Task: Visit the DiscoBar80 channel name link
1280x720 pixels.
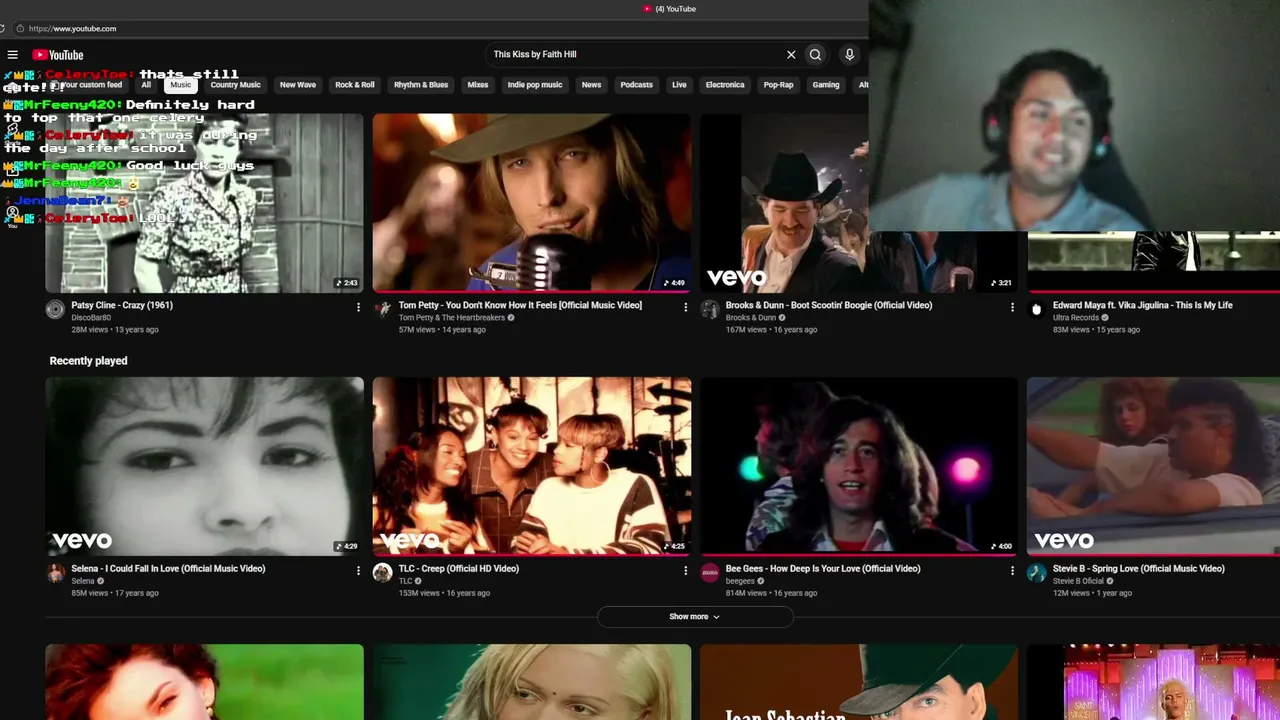Action: (91, 318)
